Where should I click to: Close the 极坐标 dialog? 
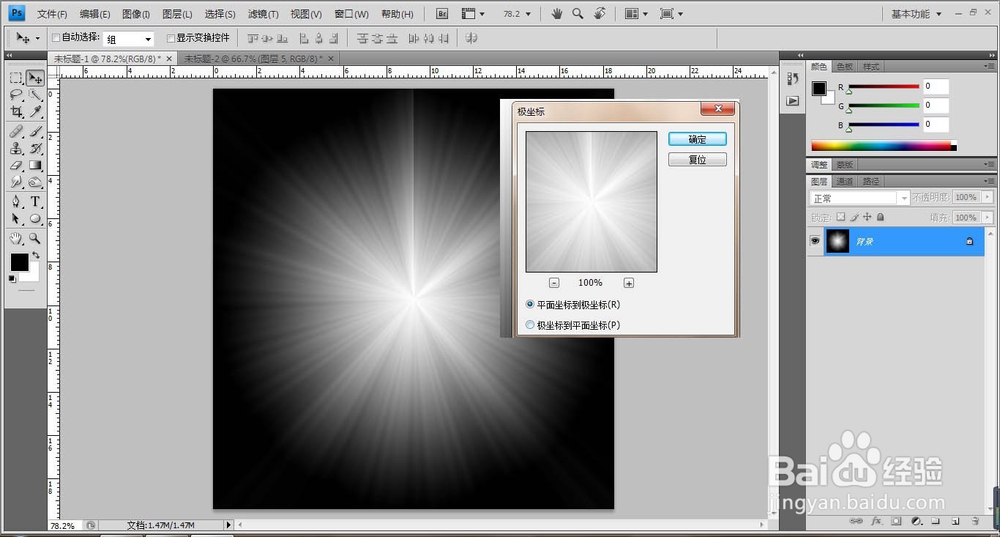pyautogui.click(x=717, y=109)
